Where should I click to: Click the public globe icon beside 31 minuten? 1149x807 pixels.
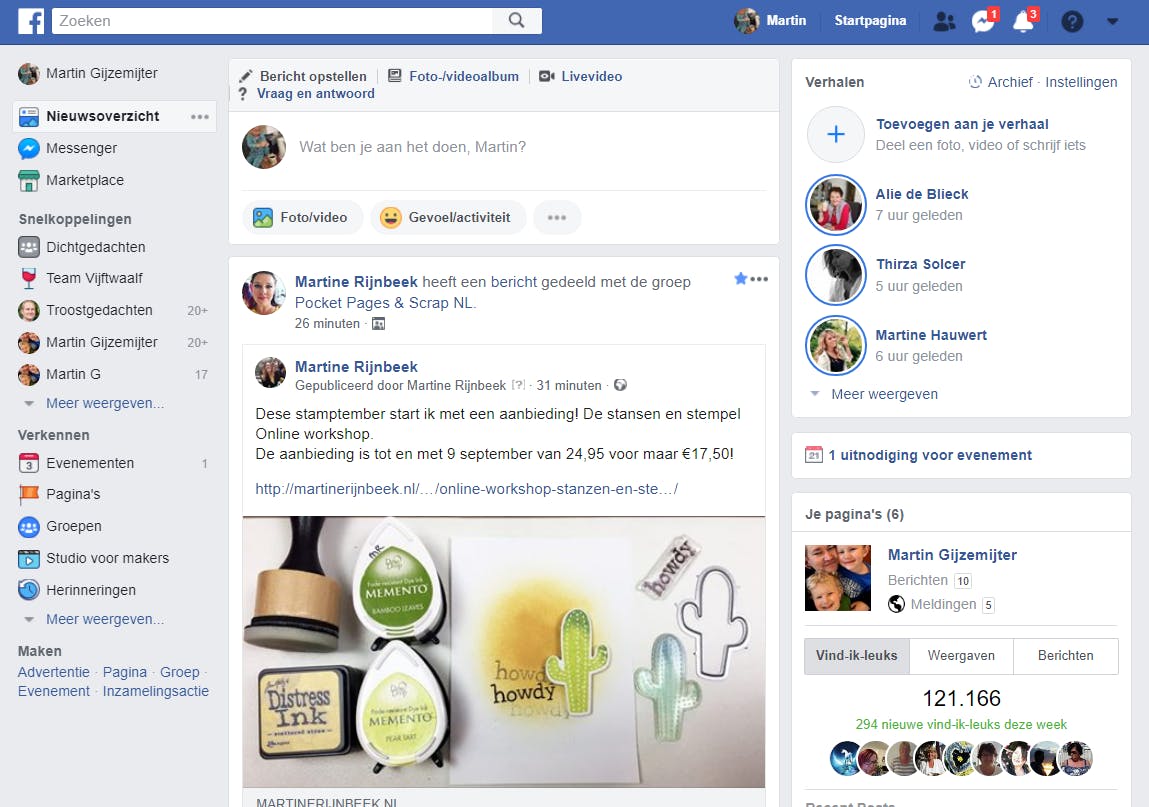click(x=620, y=385)
